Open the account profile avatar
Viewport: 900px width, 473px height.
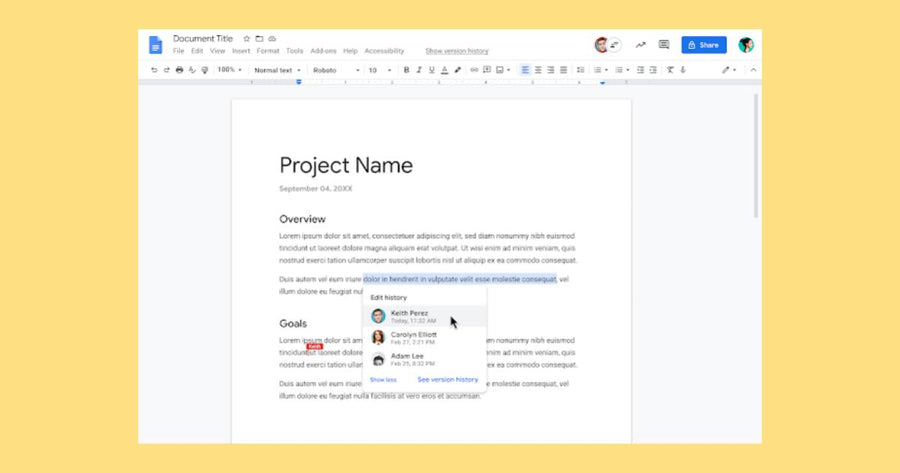(746, 45)
